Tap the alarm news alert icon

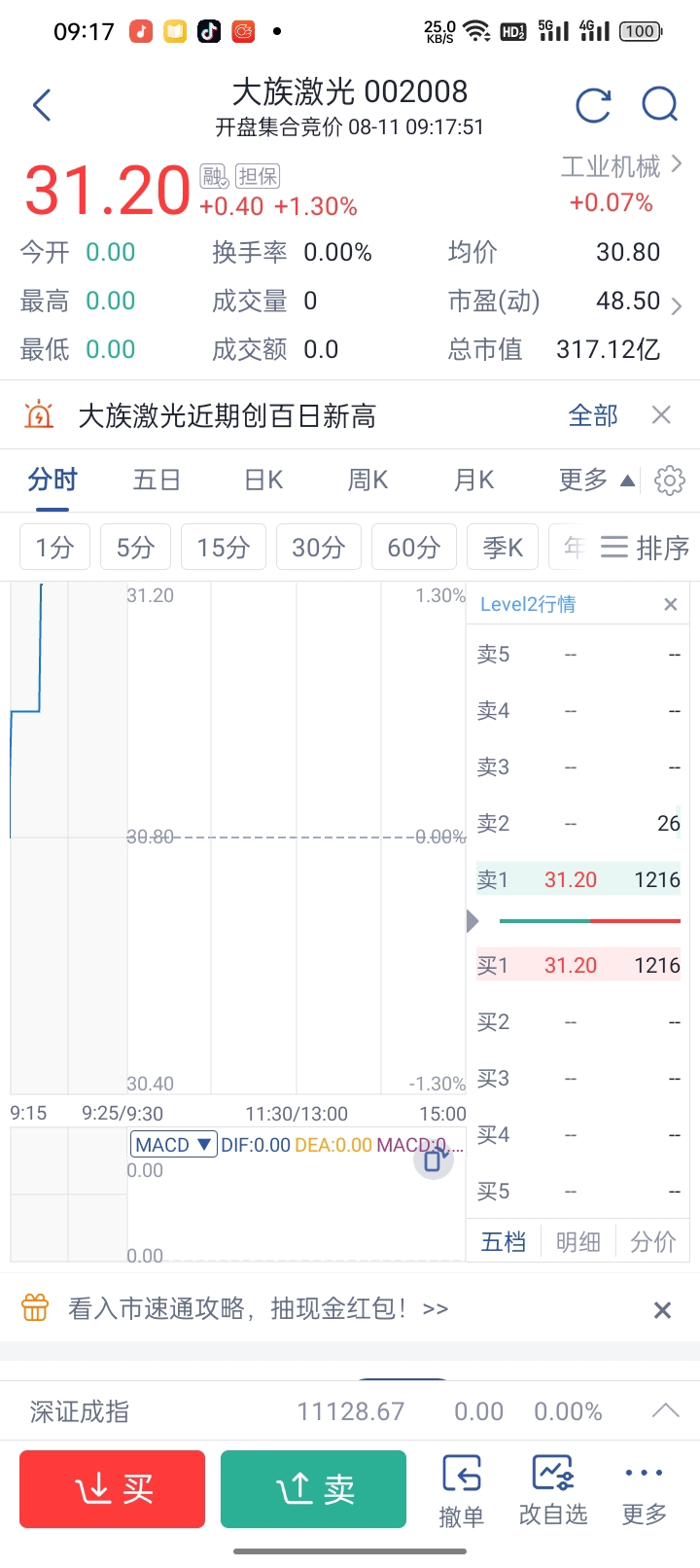coord(38,415)
